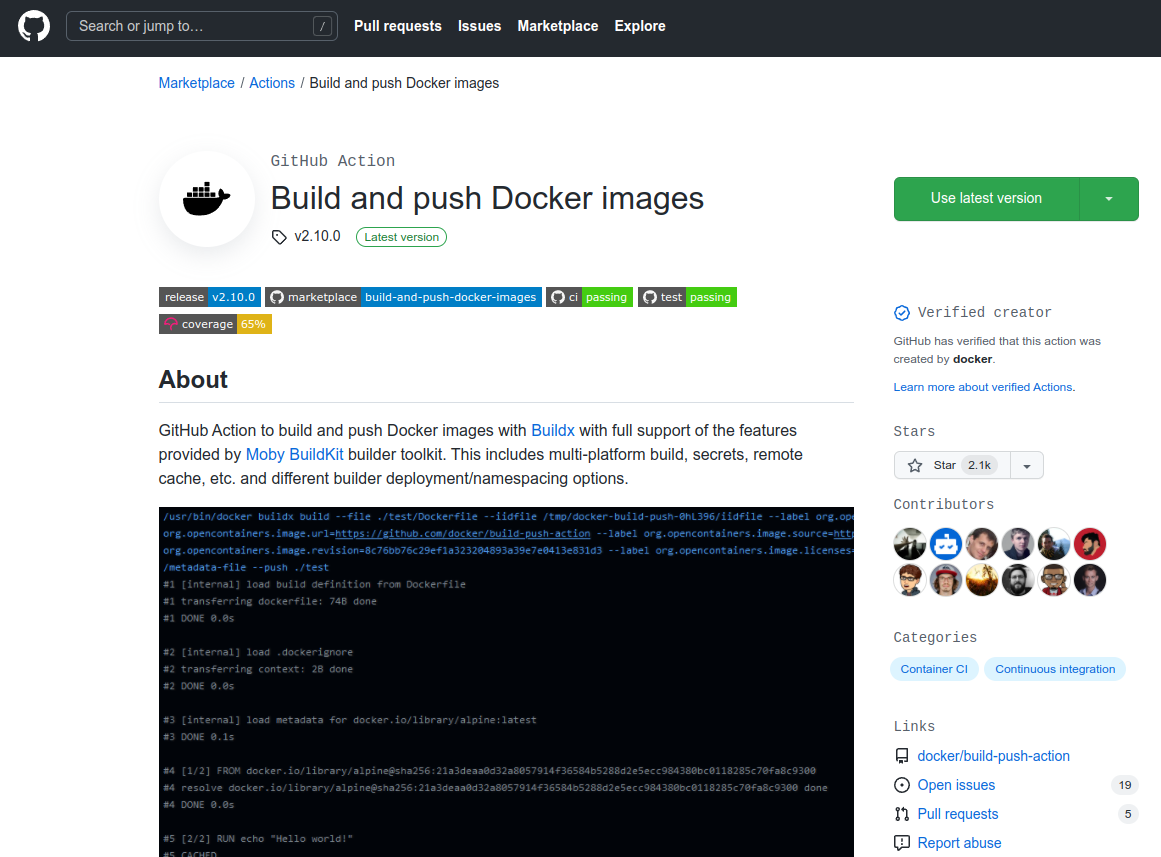Click the marketplace build-and-push-docker-images badge
1161x857 pixels.
tap(404, 297)
